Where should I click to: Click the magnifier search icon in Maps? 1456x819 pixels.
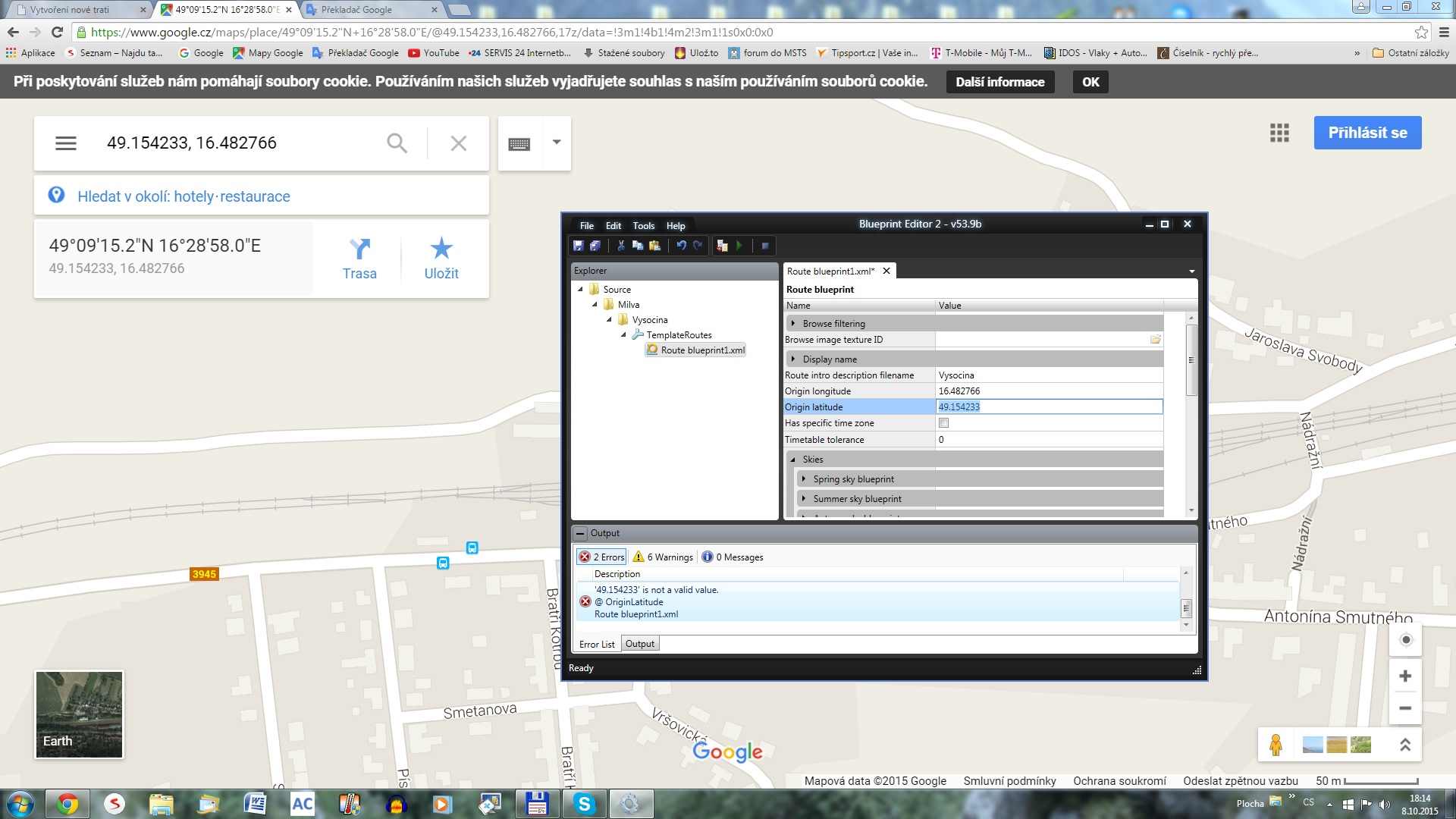tap(397, 143)
